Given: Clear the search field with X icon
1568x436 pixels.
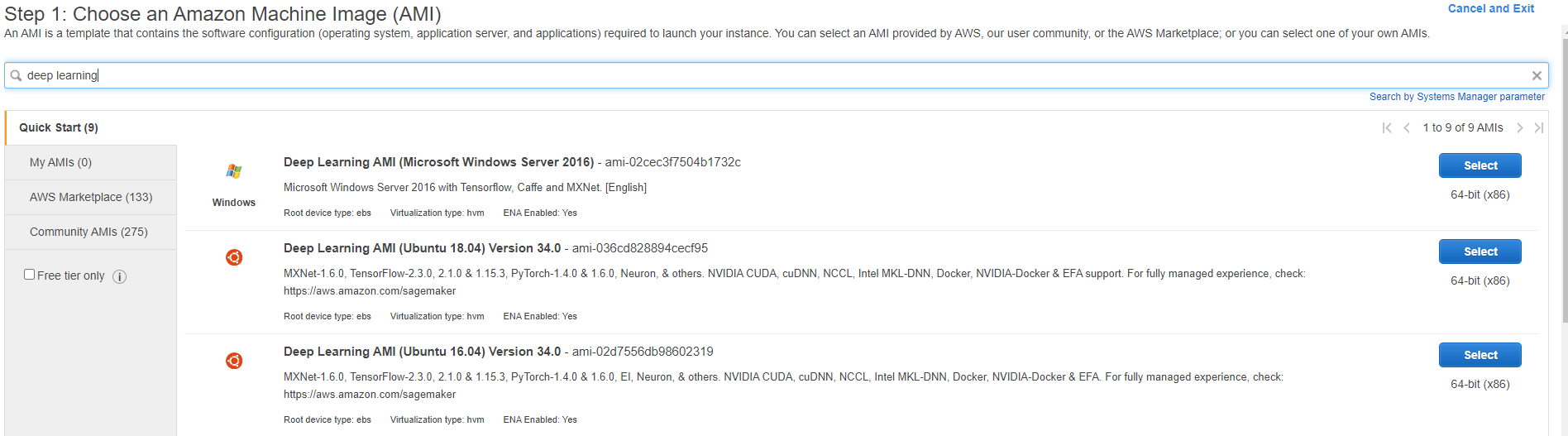Looking at the screenshot, I should point(1537,75).
